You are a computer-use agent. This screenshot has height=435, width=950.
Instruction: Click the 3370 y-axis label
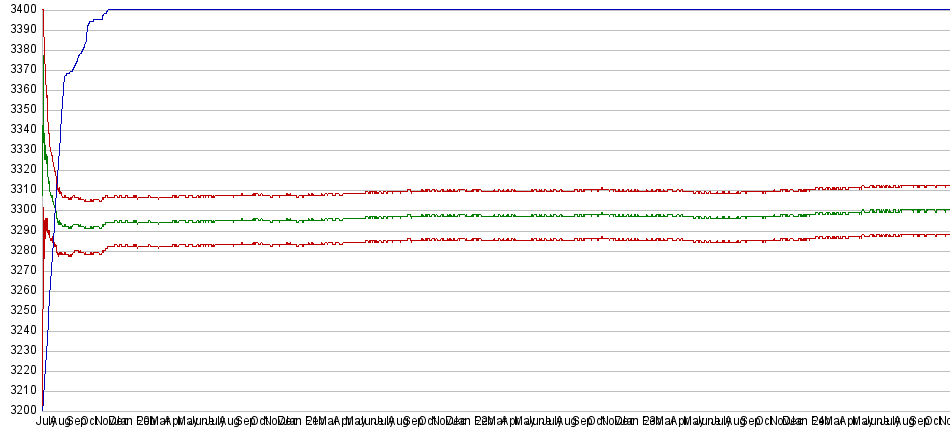pyautogui.click(x=20, y=70)
